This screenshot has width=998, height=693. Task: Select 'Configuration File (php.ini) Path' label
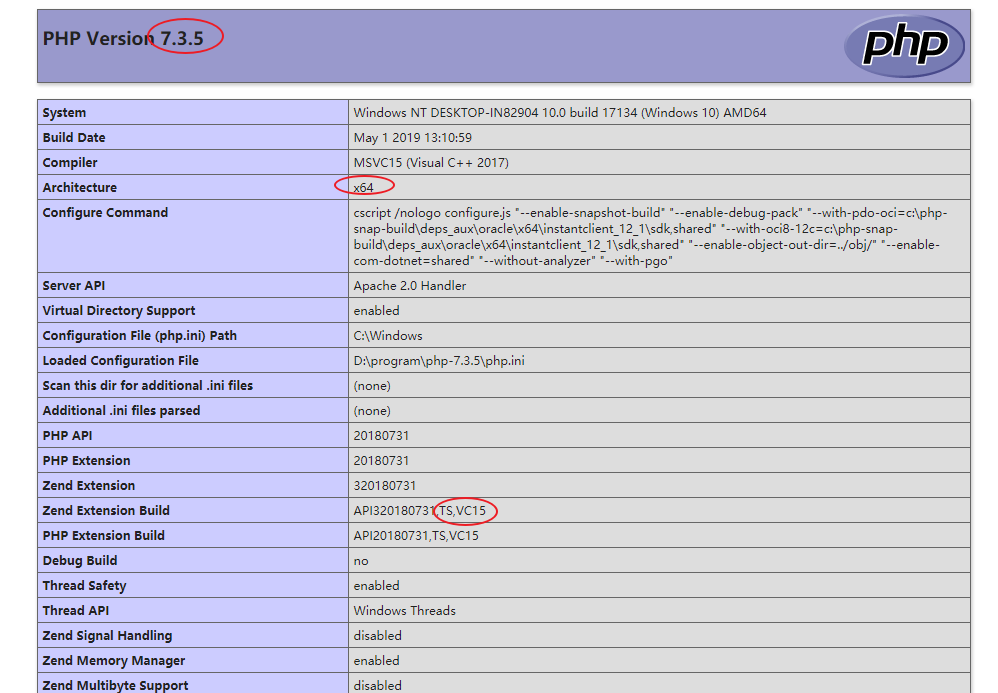139,335
